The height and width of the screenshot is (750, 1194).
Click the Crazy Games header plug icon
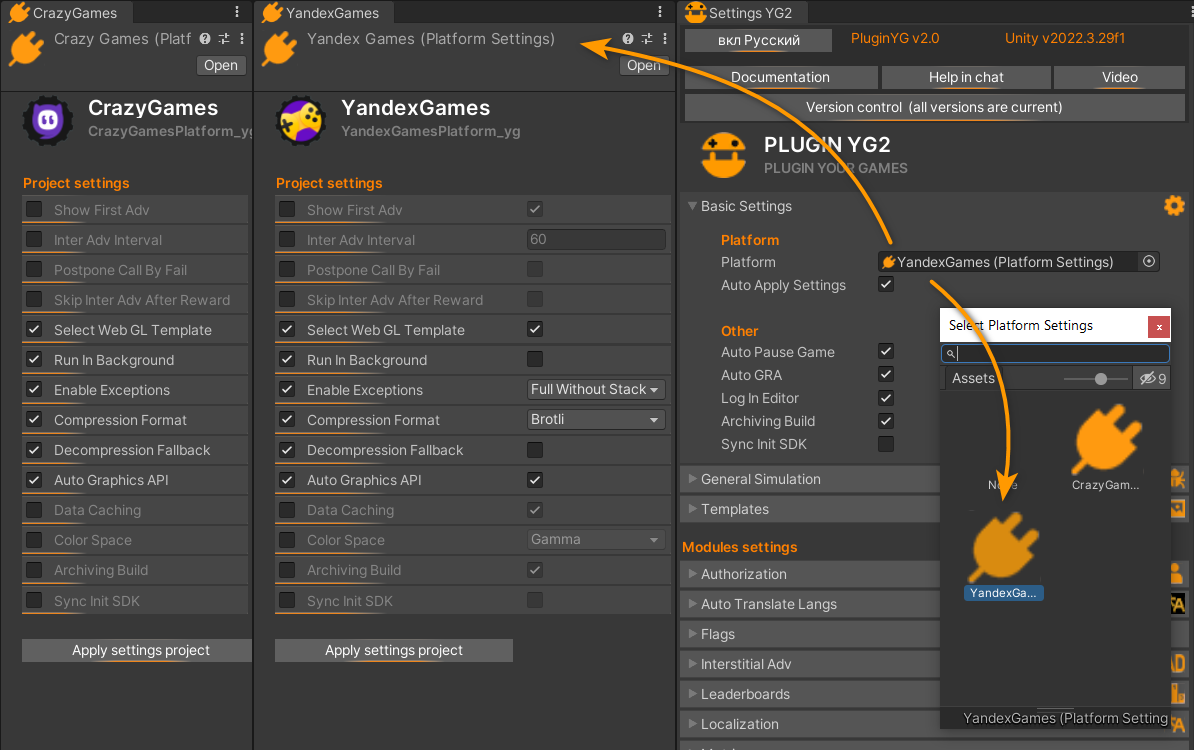[x=26, y=49]
